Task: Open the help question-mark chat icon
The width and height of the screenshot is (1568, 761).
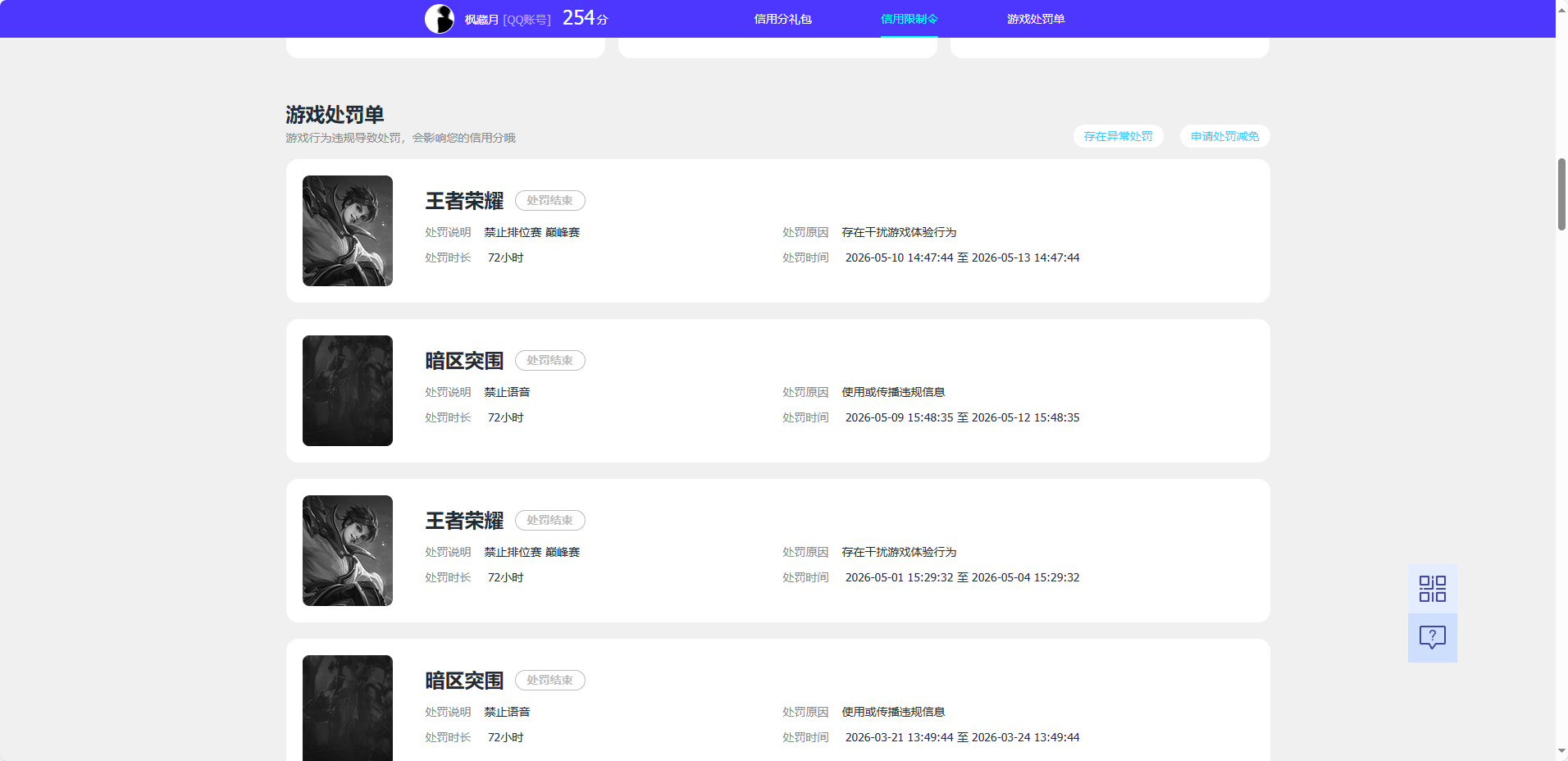Action: click(1432, 638)
